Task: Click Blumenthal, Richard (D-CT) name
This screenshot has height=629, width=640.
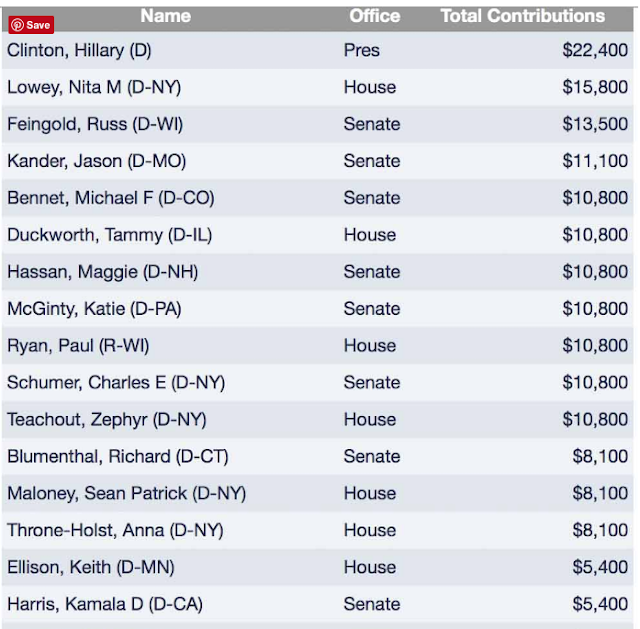Action: coord(118,457)
